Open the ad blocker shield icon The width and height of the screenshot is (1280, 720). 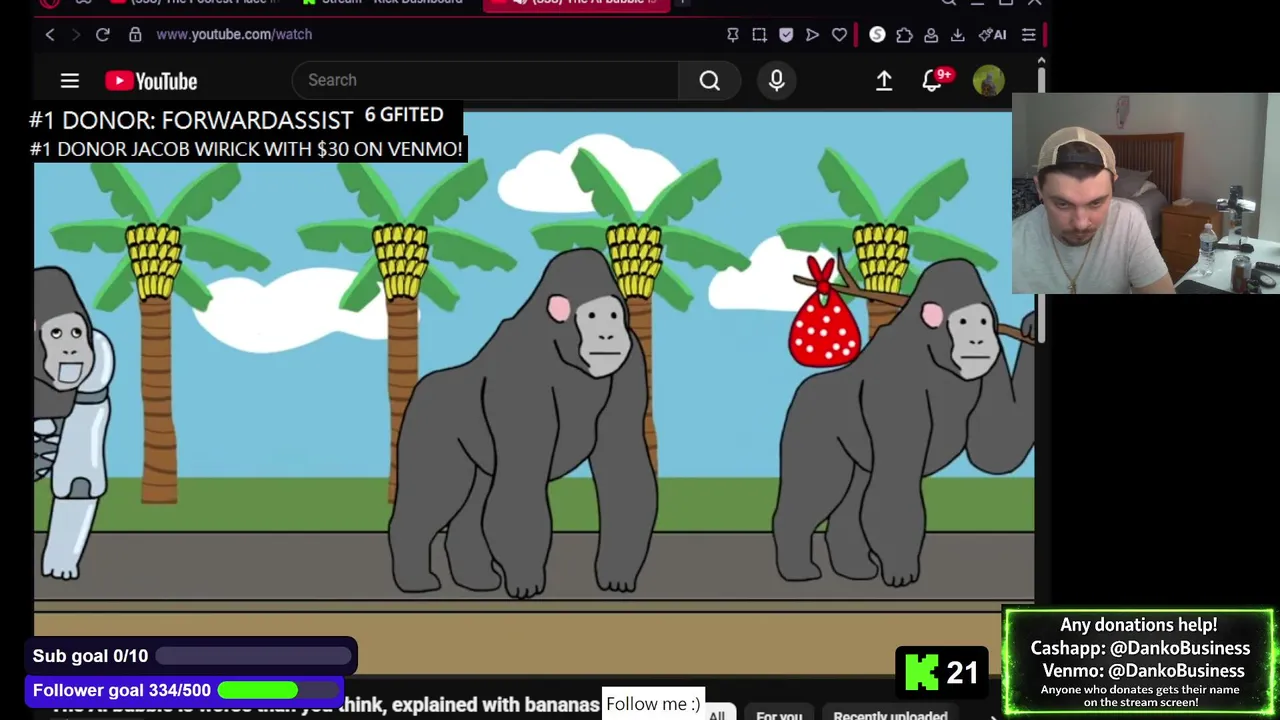[786, 35]
